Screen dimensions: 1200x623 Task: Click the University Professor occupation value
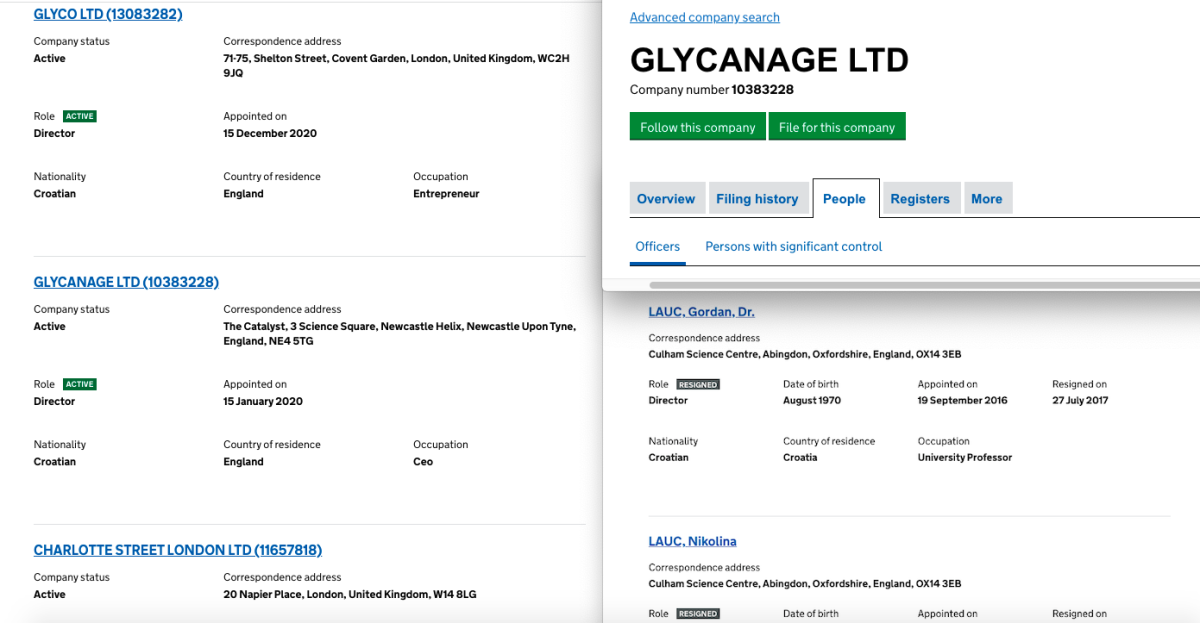(965, 457)
